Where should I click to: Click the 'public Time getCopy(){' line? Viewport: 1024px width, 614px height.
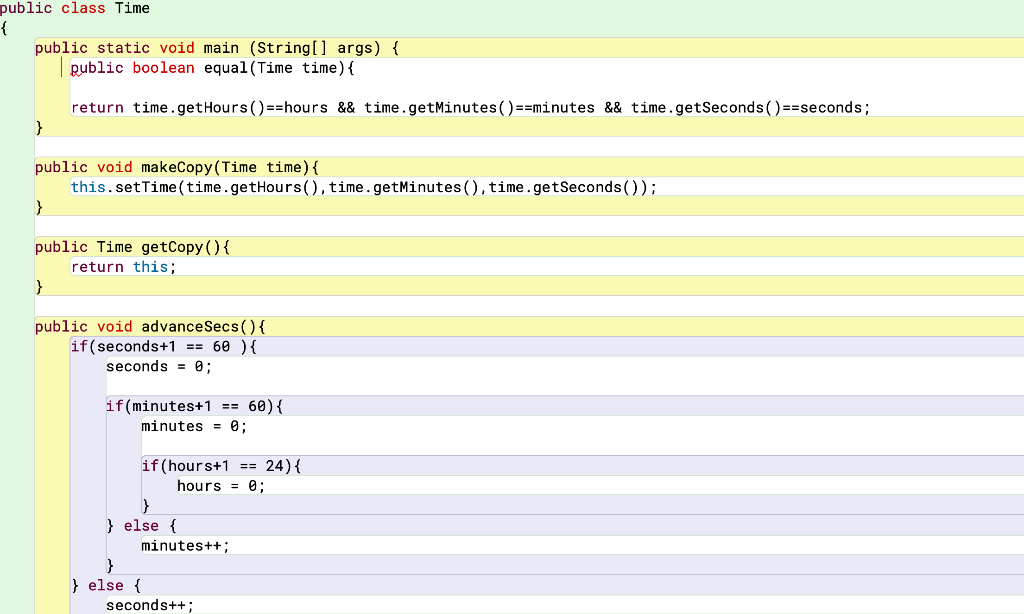tap(133, 247)
